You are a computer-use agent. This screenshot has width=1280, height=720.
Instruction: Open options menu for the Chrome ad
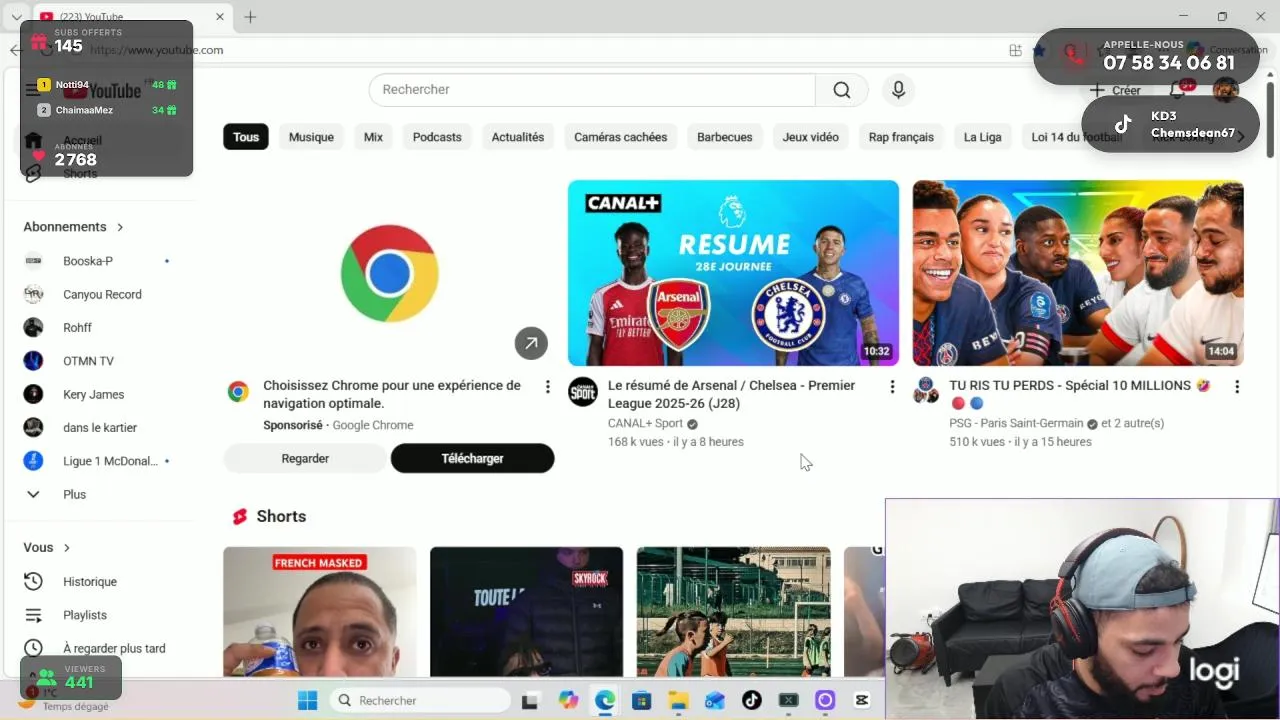pyautogui.click(x=547, y=387)
